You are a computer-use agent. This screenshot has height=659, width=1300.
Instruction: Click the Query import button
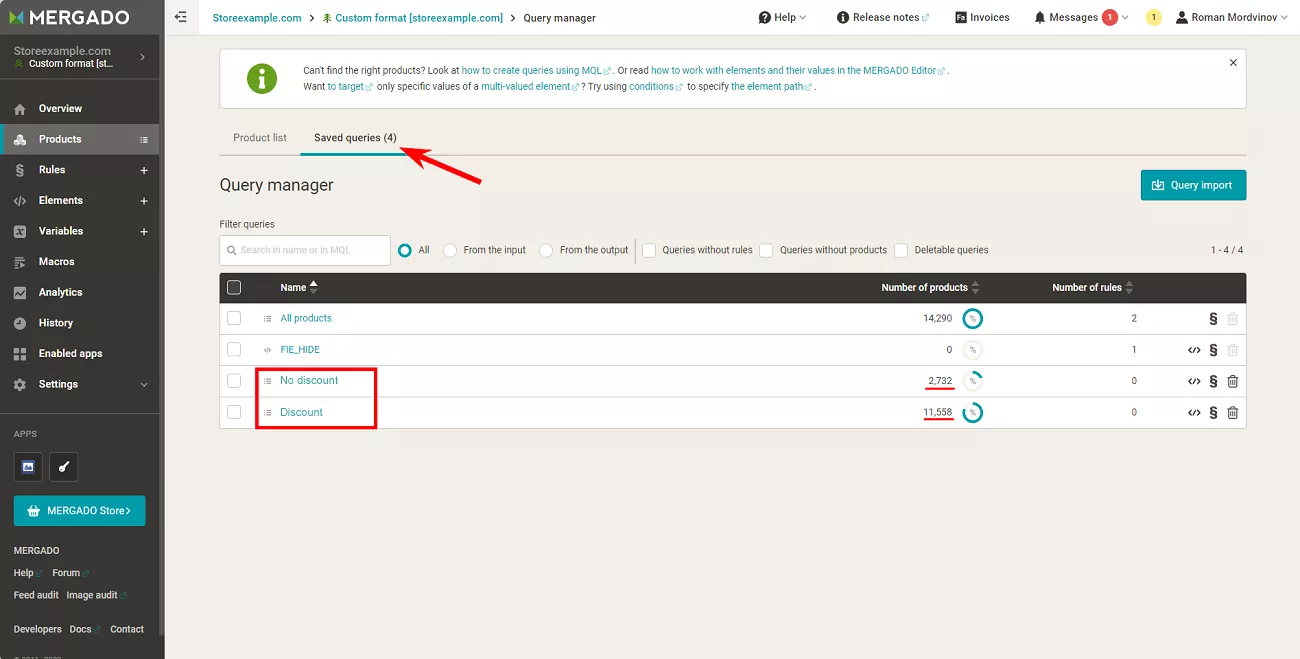[1193, 185]
